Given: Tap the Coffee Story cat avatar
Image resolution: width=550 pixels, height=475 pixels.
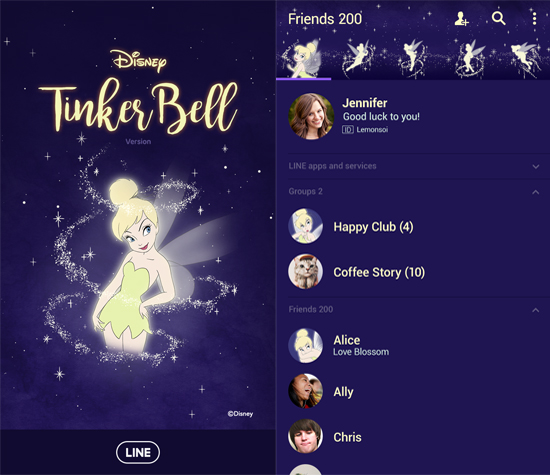Looking at the screenshot, I should click(x=306, y=272).
